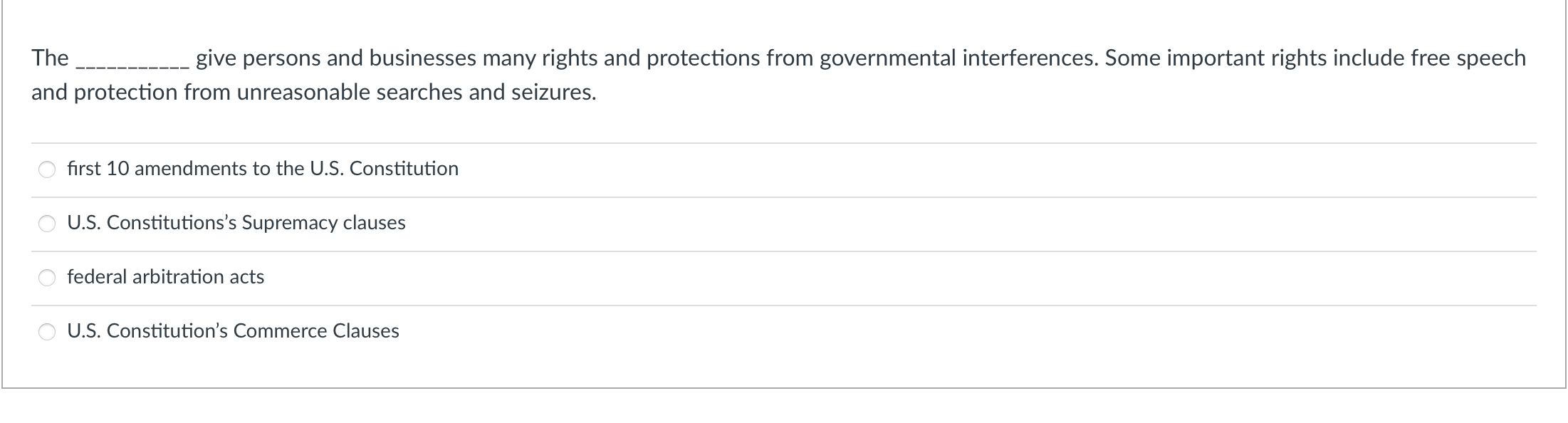
Task: Click the "U.S. Constitutions's Supremacy clauses" answer text
Action: pos(236,223)
